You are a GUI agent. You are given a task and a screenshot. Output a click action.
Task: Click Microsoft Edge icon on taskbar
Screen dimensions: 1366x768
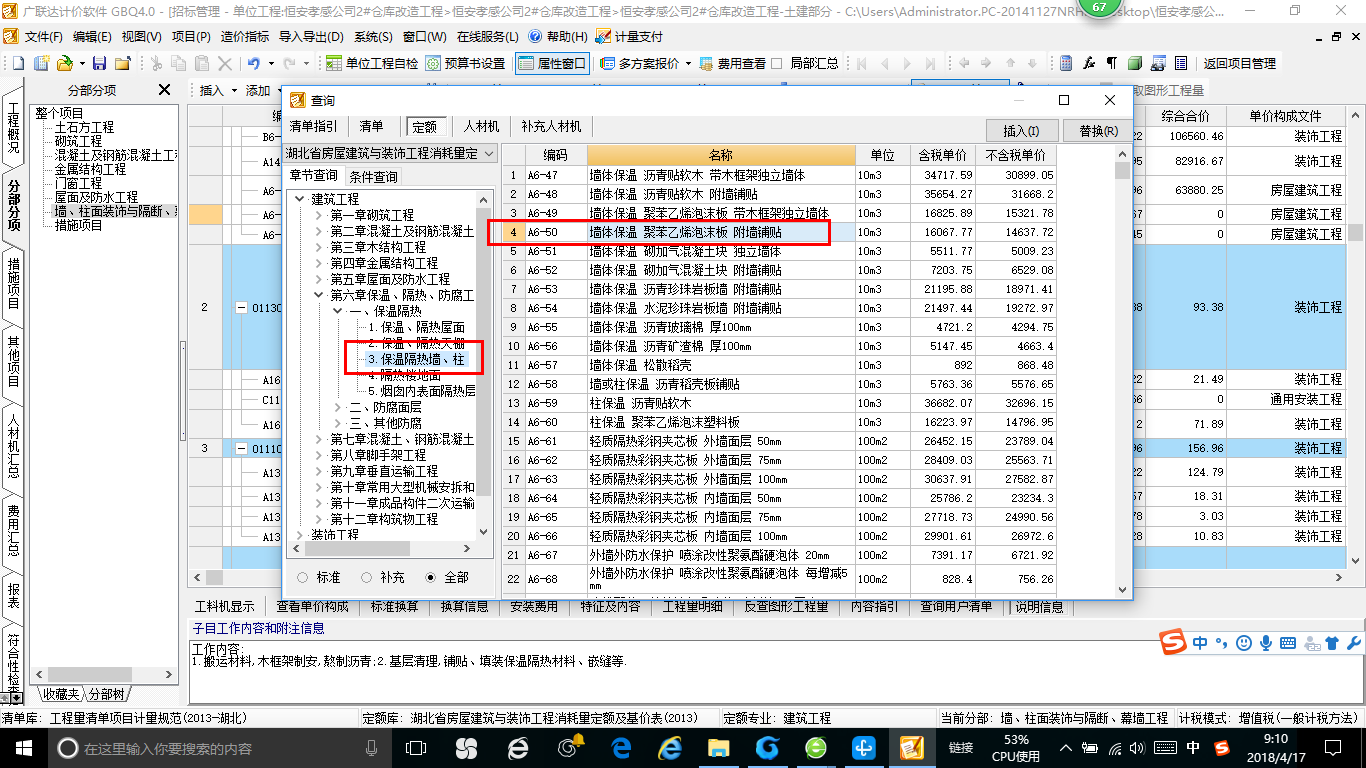[621, 747]
